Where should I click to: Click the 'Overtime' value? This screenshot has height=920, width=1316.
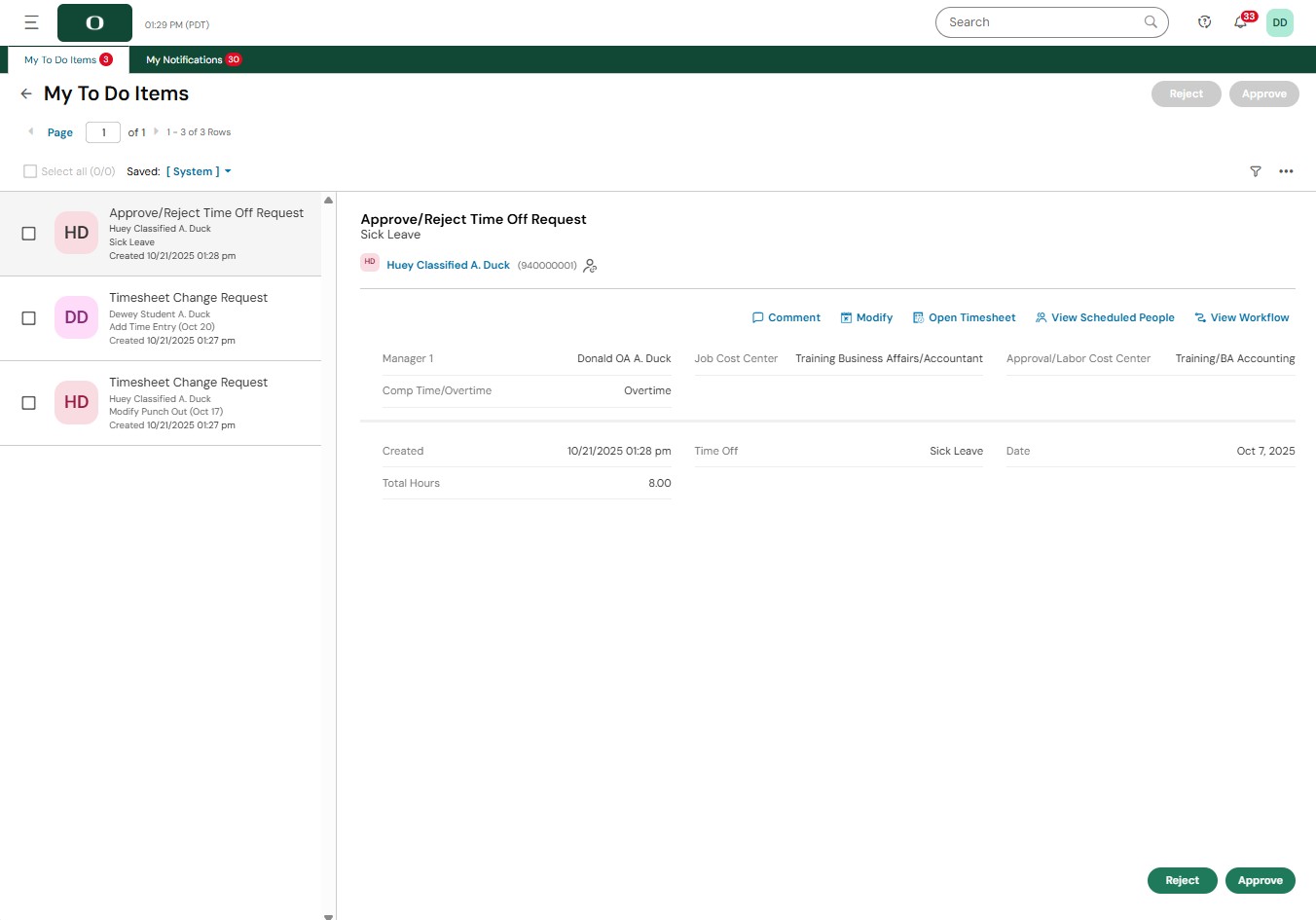647,390
